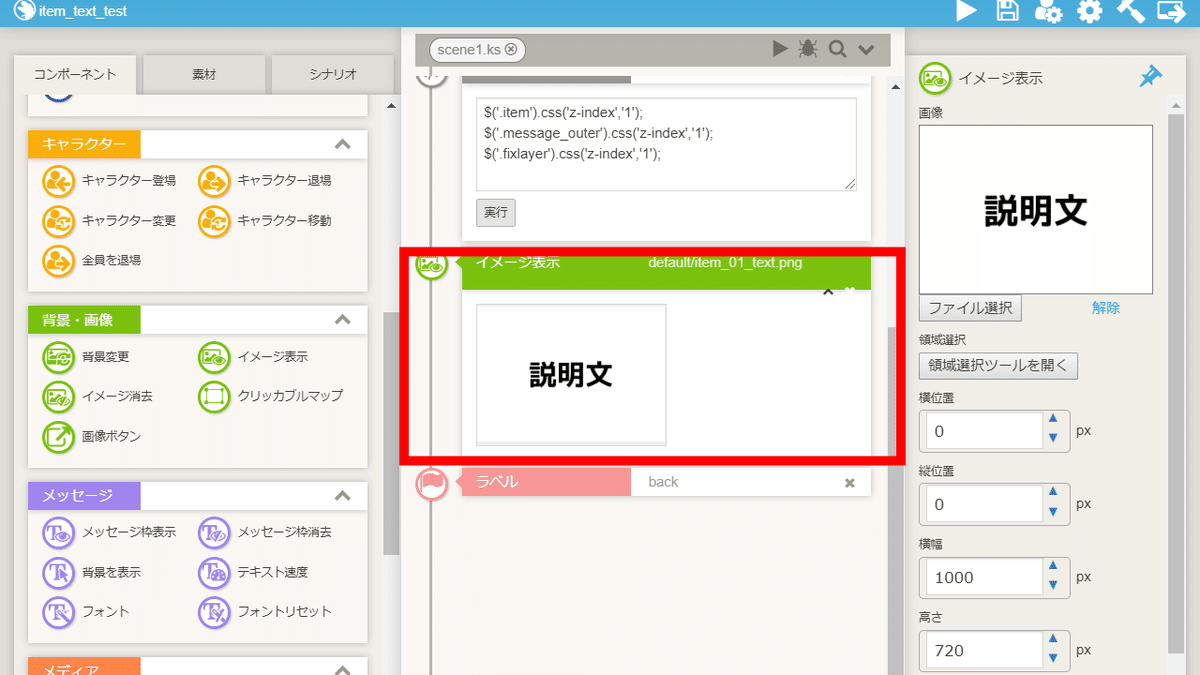The width and height of the screenshot is (1200, 675).
Task: Increase 縦位置 with up arrow
Action: tap(1052, 493)
